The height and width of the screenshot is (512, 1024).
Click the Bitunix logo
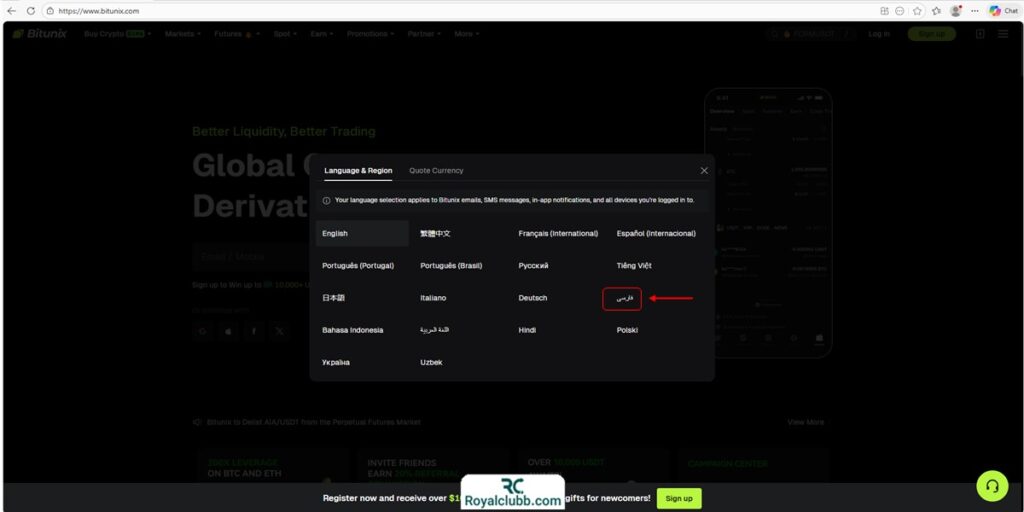click(x=39, y=33)
